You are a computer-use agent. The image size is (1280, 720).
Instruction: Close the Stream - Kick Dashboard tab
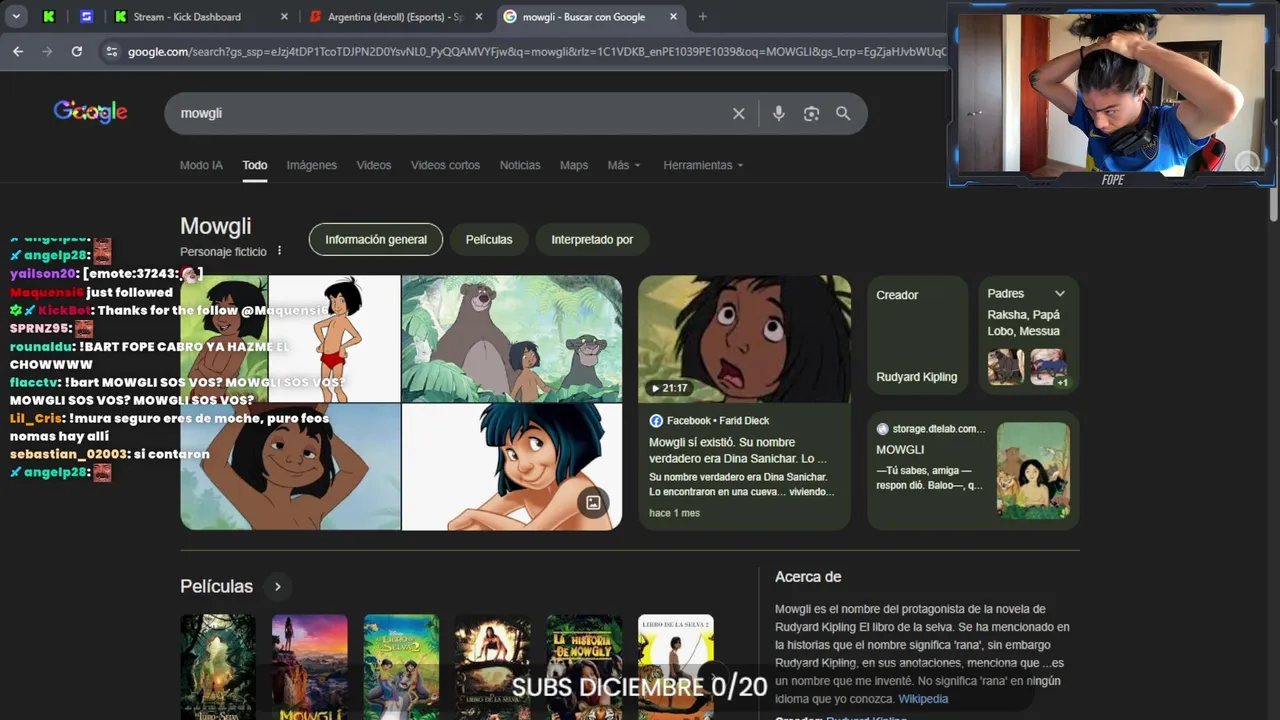[x=284, y=17]
